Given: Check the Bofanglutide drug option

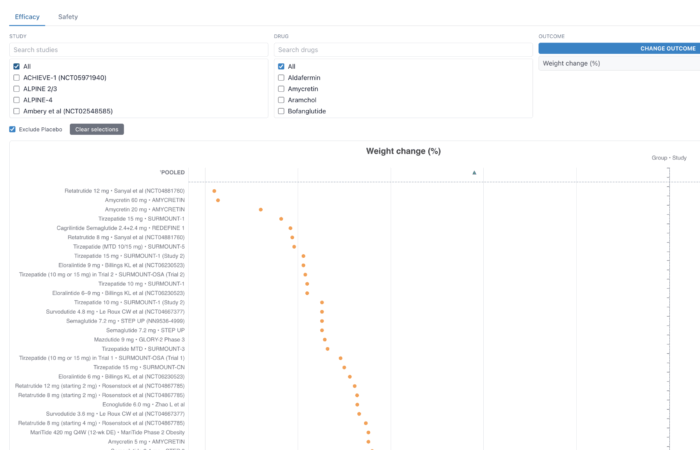Looking at the screenshot, I should point(282,110).
